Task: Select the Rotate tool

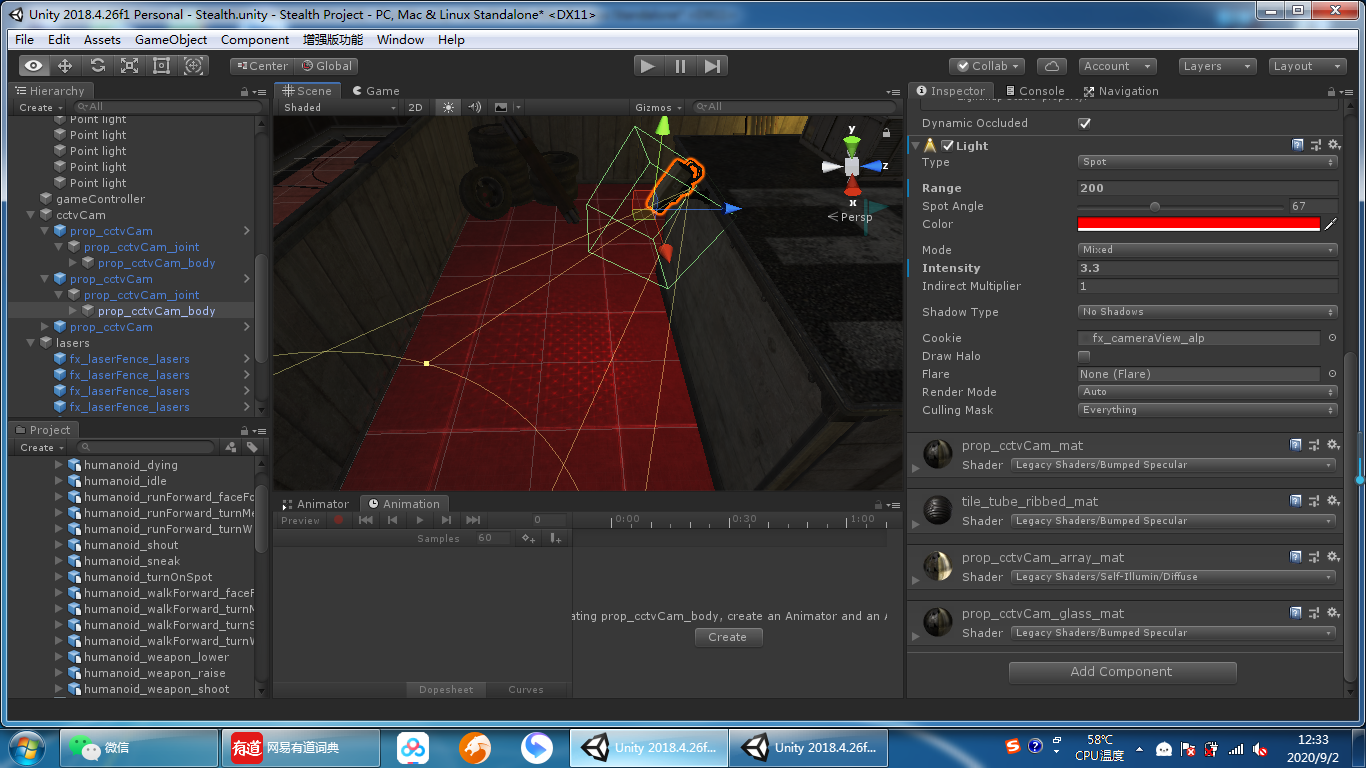Action: pyautogui.click(x=97, y=66)
